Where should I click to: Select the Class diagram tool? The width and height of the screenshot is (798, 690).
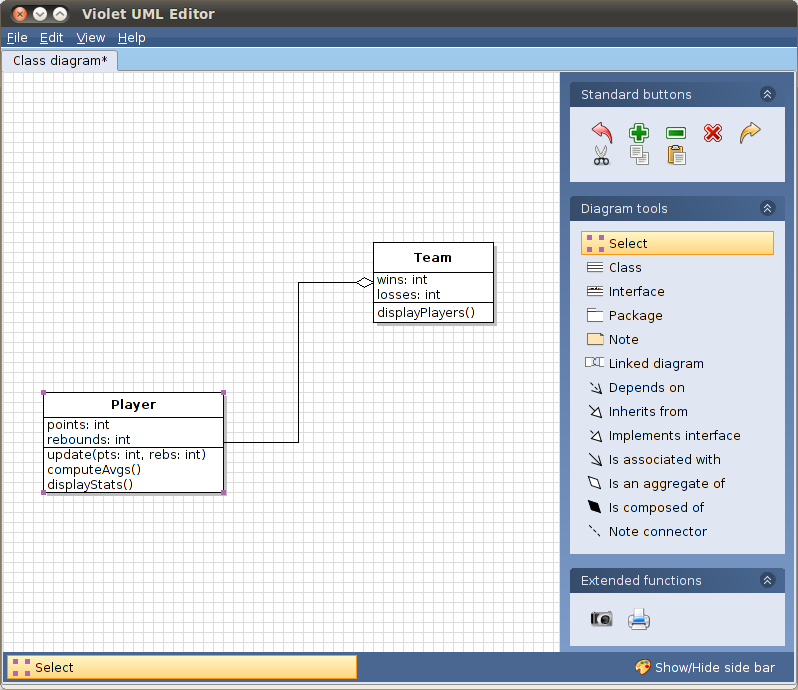[625, 267]
